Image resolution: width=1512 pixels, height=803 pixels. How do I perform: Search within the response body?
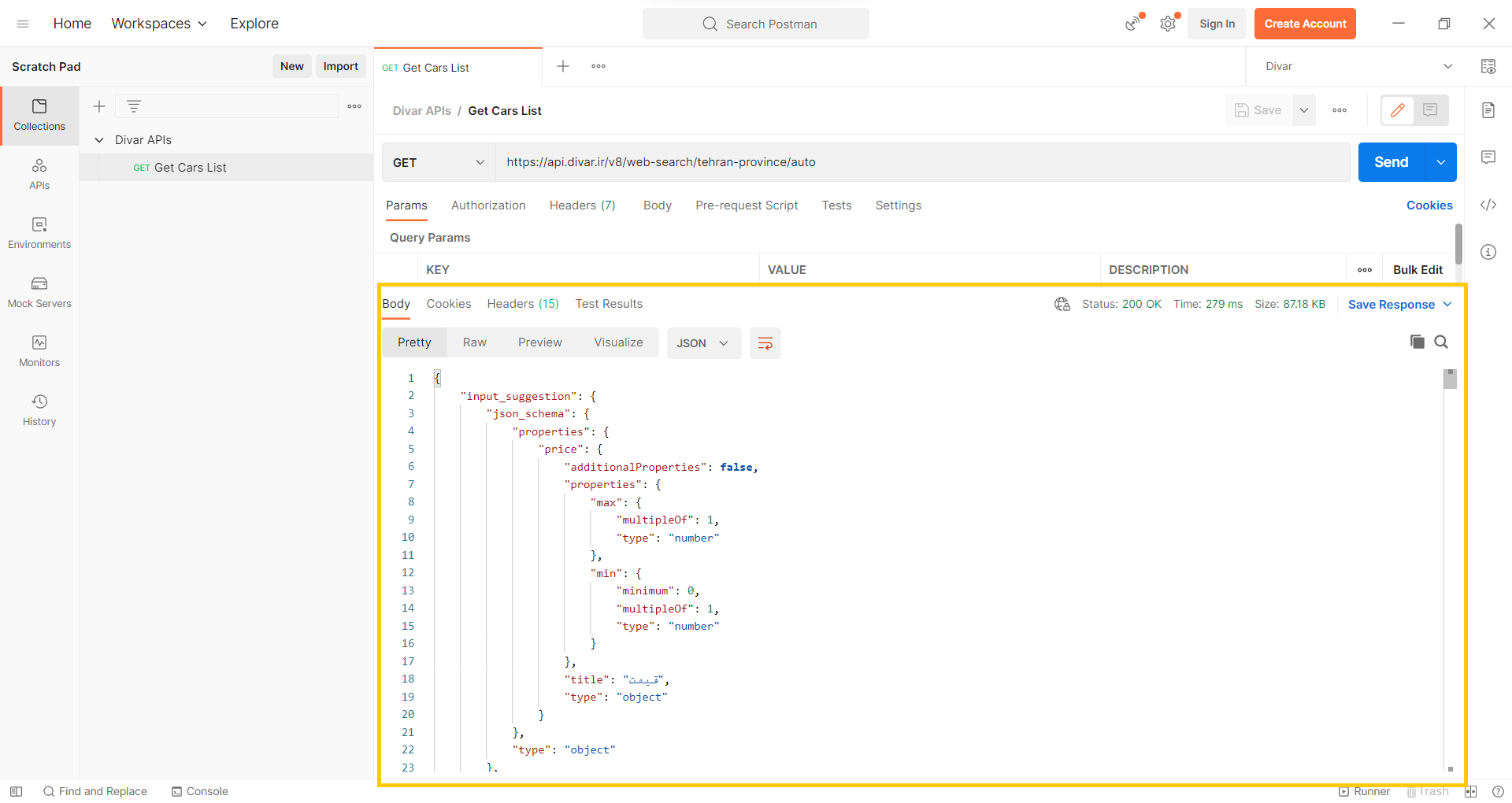point(1441,342)
